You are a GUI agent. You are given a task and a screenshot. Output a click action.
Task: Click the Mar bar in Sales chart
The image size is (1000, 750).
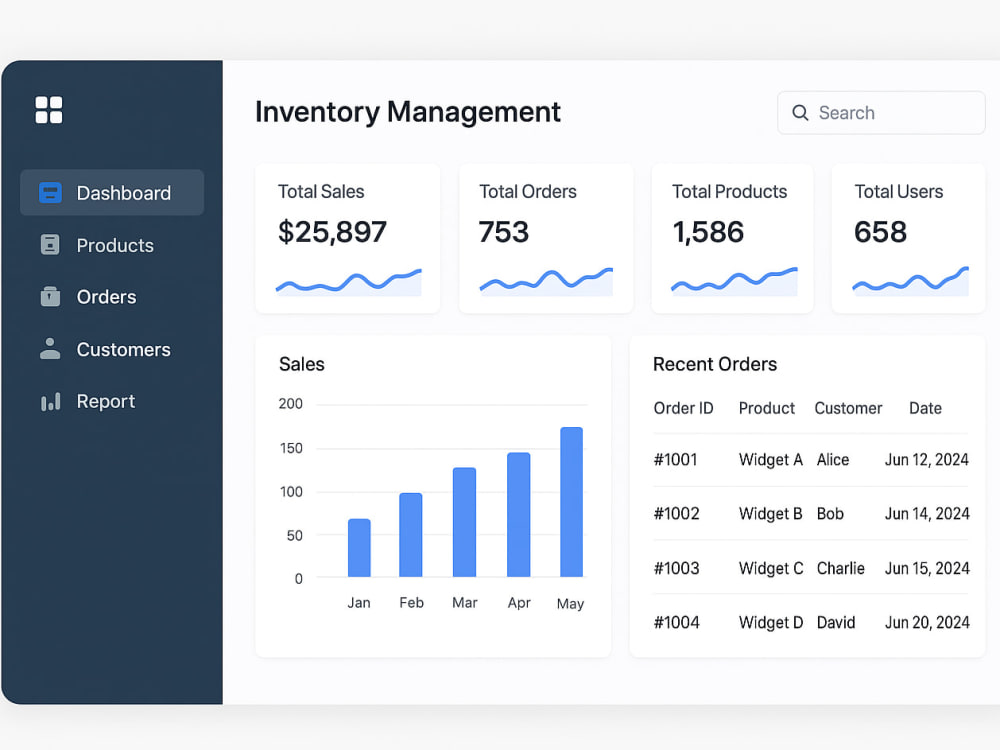[x=464, y=522]
